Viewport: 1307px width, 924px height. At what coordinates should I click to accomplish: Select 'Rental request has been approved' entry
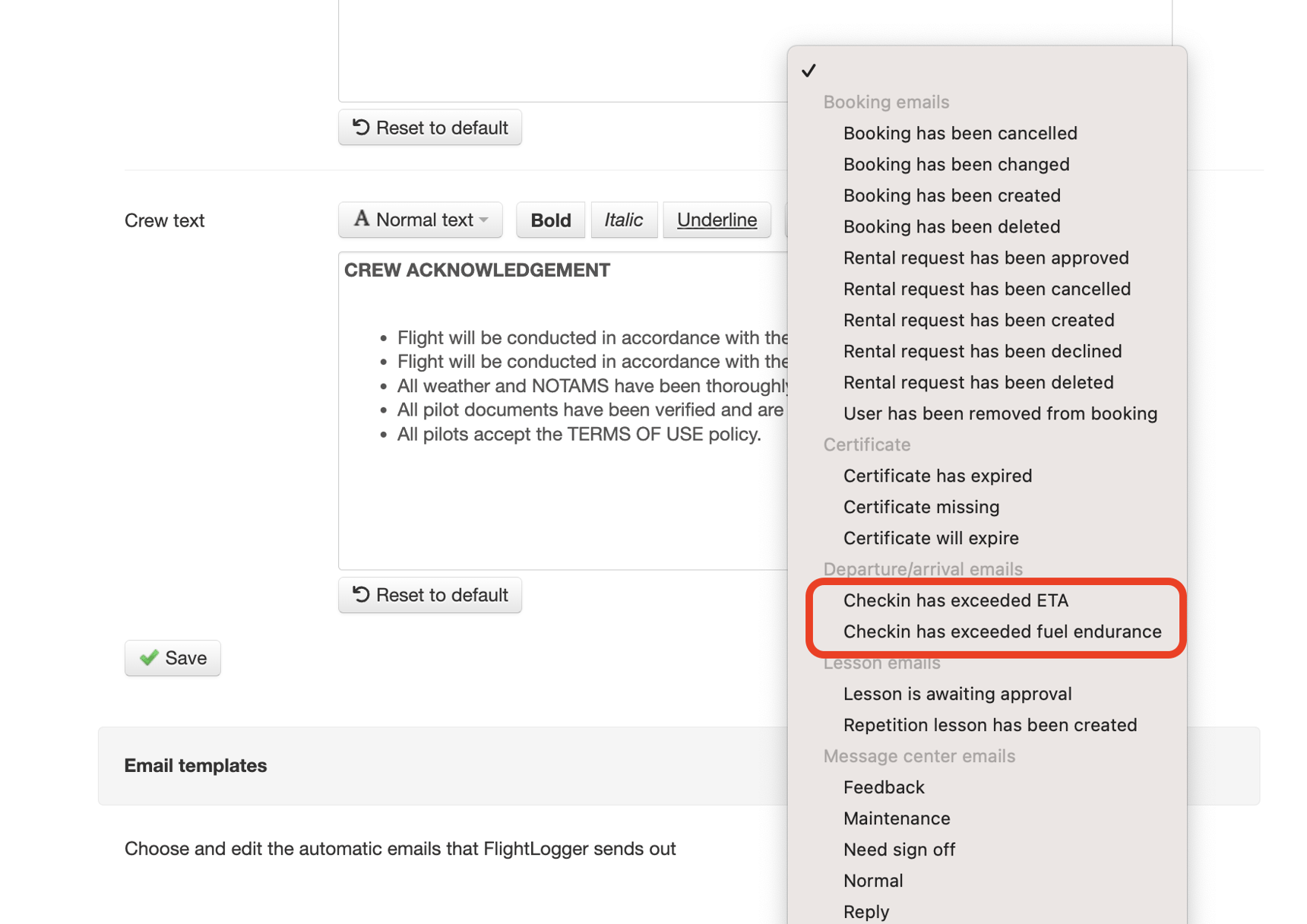[986, 258]
